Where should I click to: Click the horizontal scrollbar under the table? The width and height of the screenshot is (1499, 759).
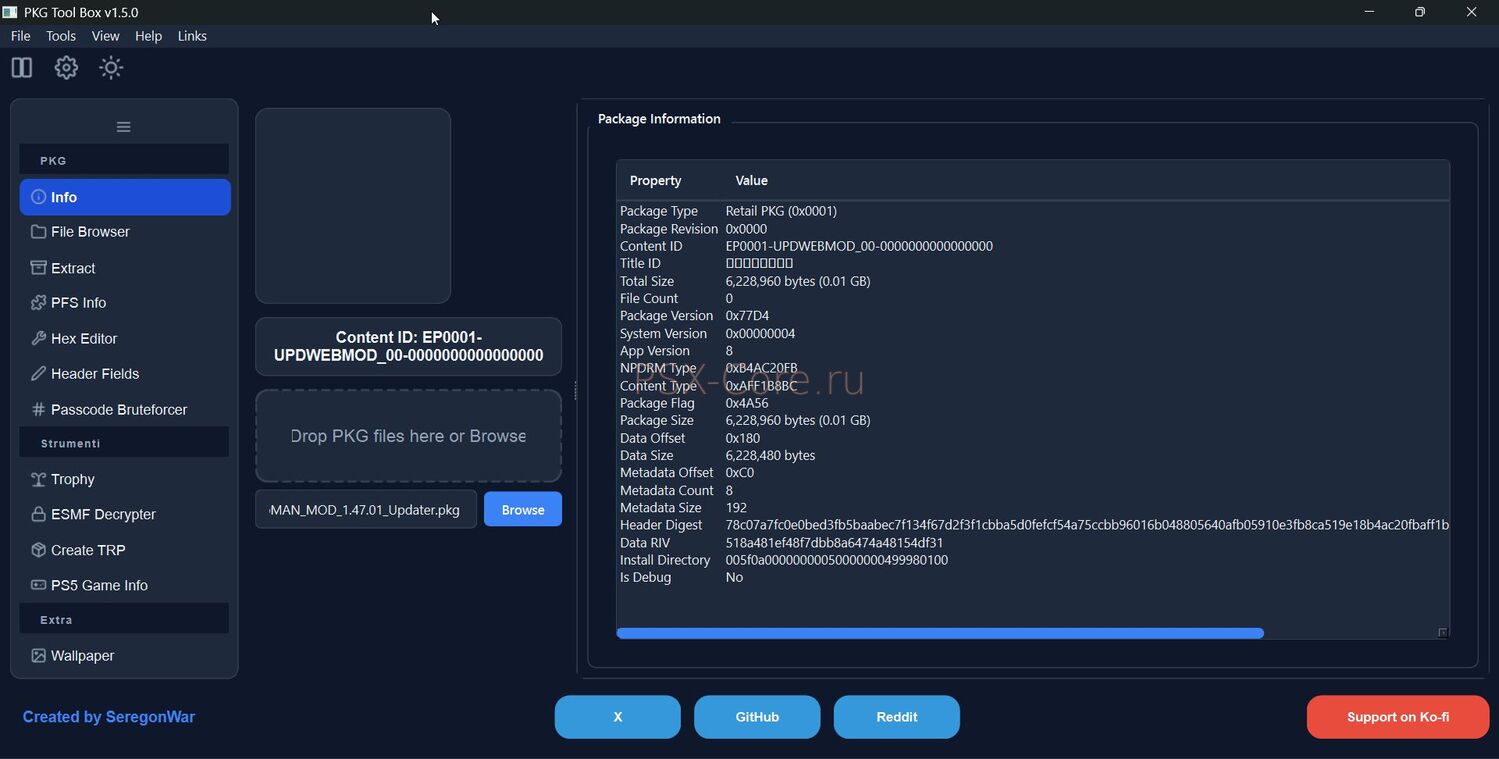pyautogui.click(x=940, y=633)
